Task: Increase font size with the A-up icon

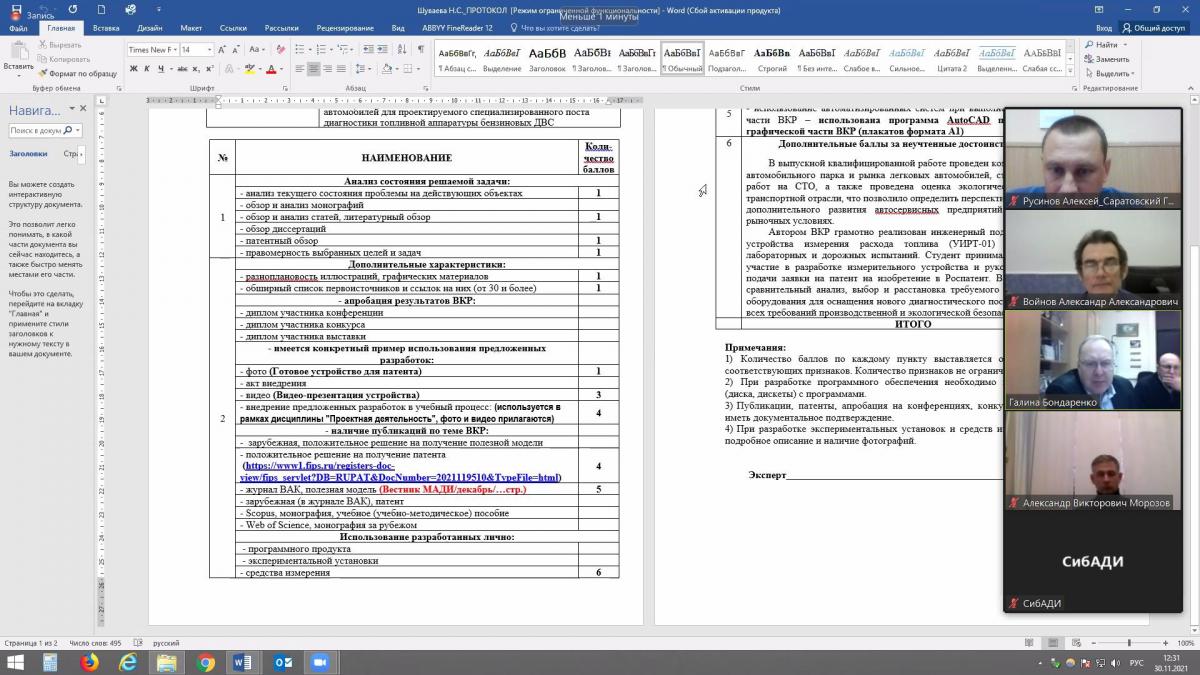Action: 224,49
